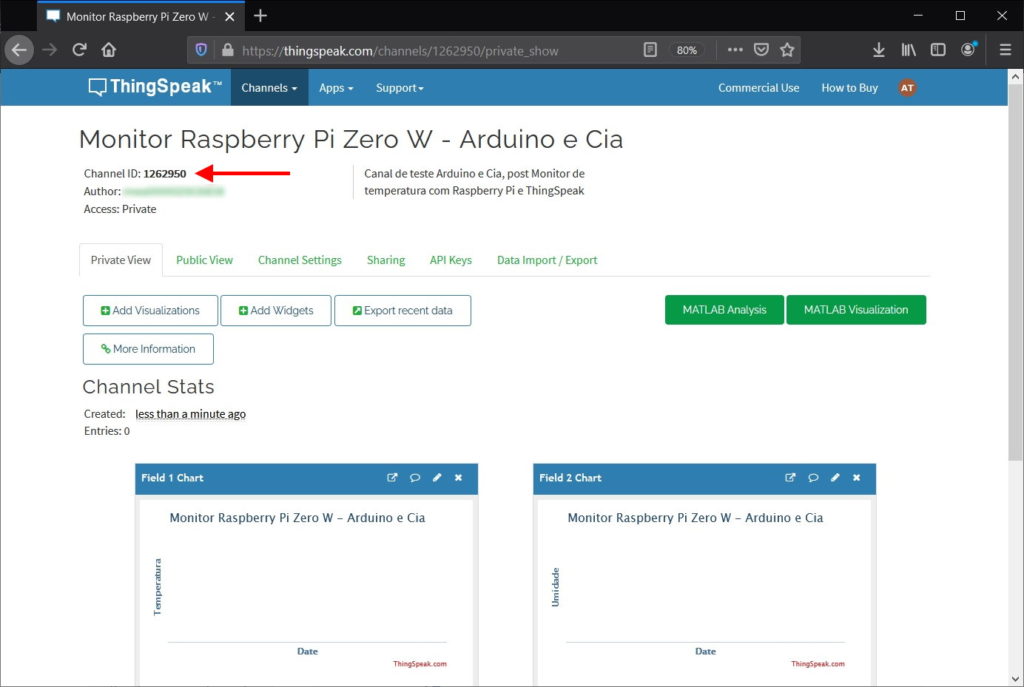Screen dimensions: 1024x687
Task: Open a new browser tab
Action: tap(260, 16)
